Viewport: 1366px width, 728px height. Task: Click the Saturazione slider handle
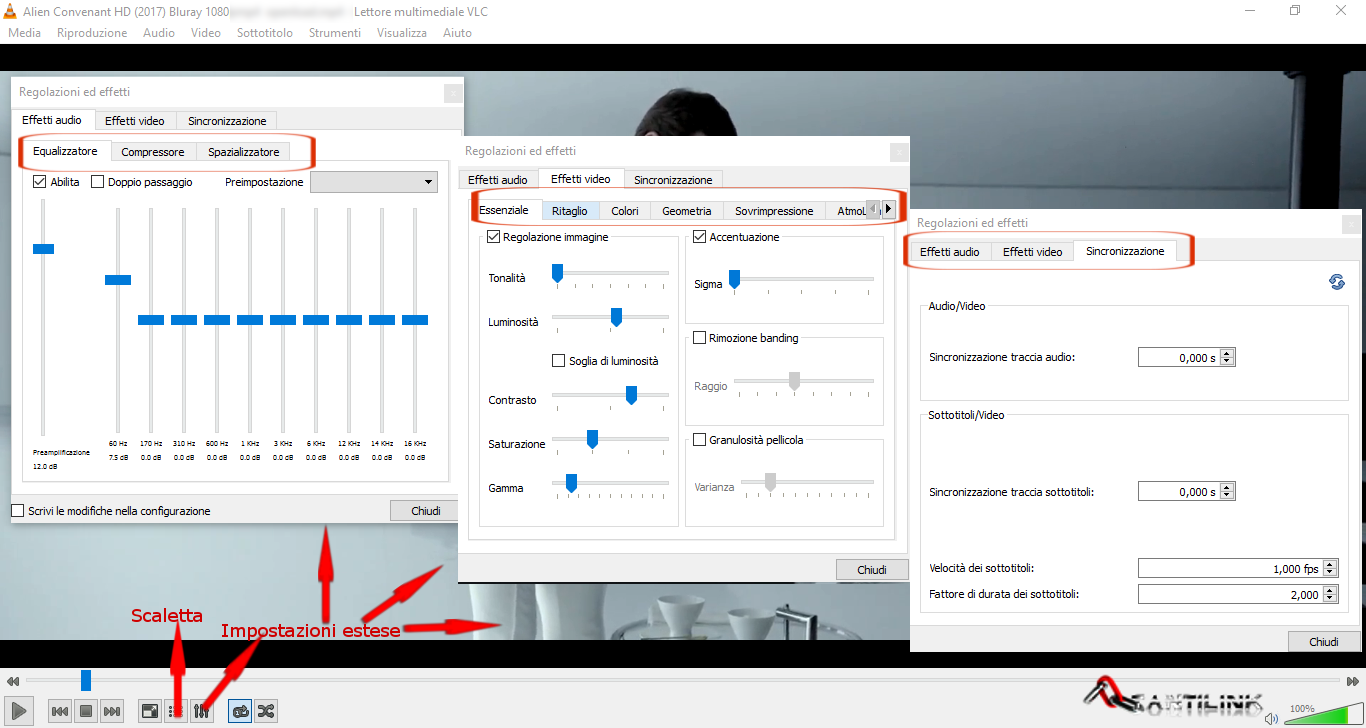click(x=592, y=438)
